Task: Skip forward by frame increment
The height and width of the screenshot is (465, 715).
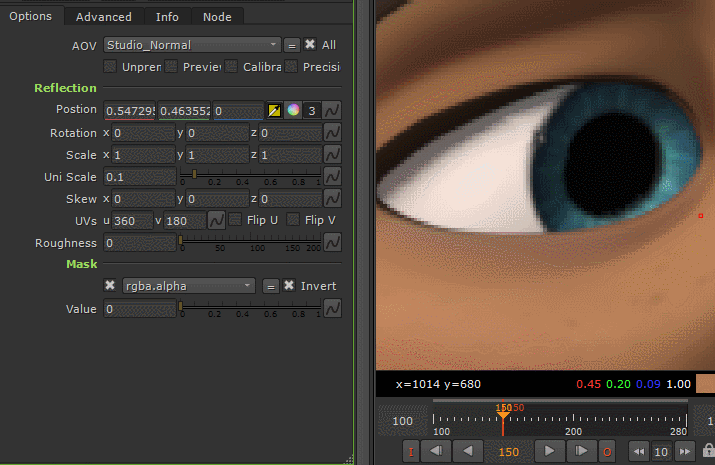Action: tap(684, 452)
